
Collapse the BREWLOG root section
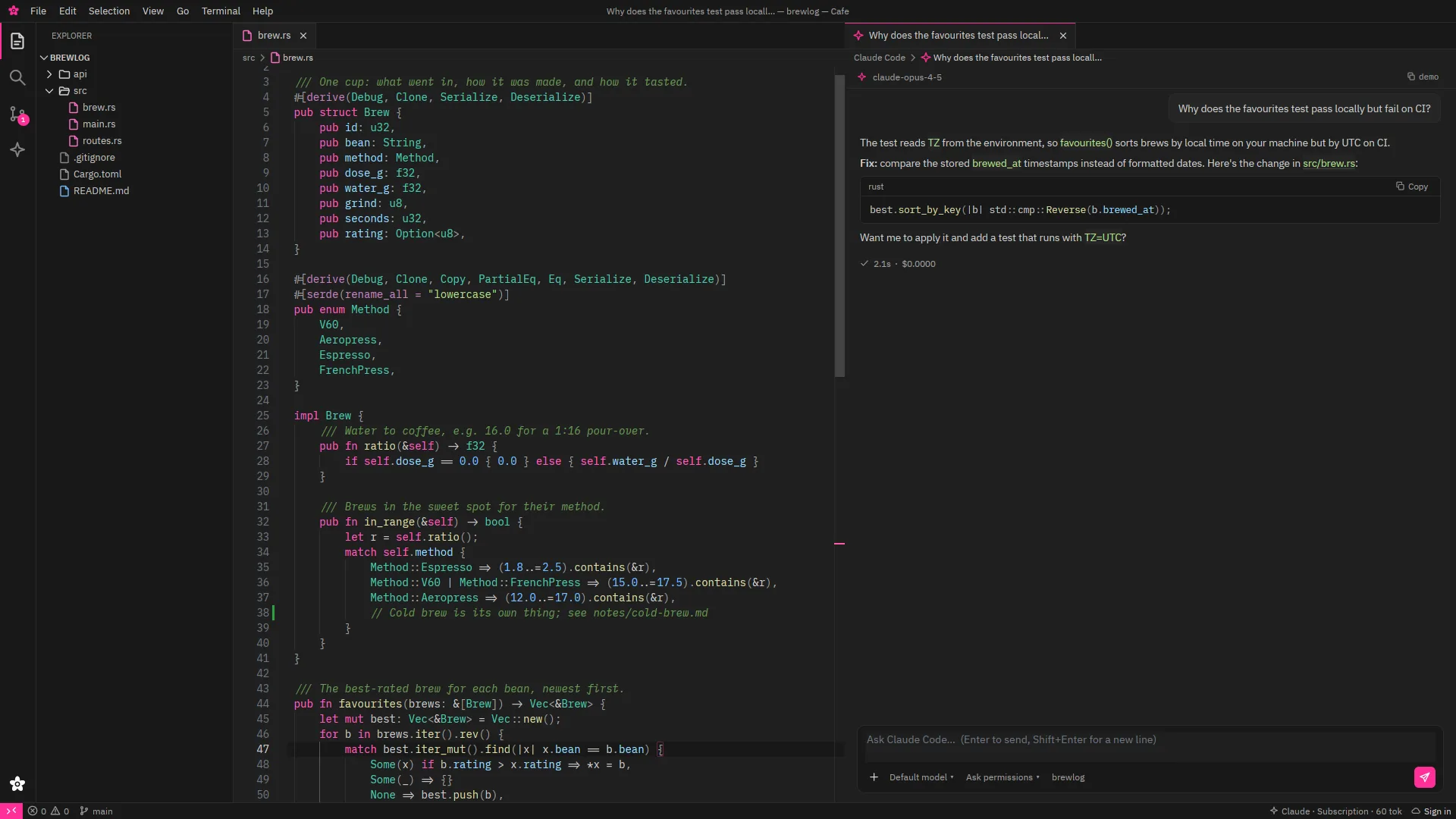[134, 58]
